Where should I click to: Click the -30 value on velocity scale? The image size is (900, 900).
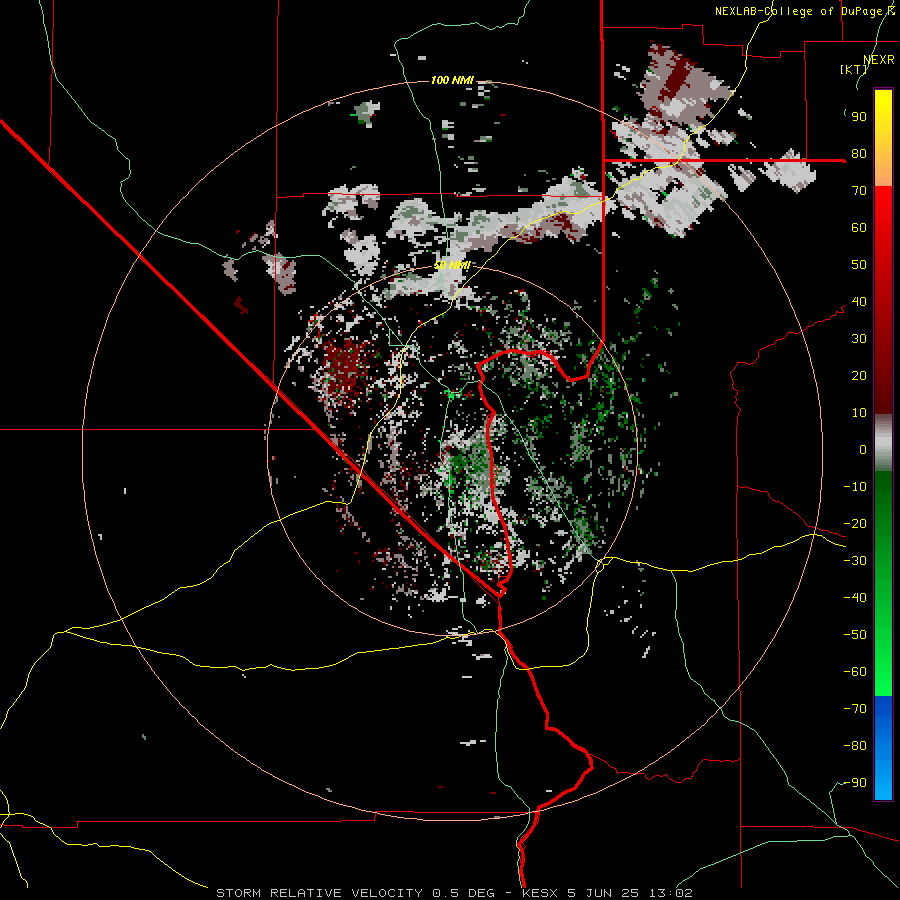(855, 561)
